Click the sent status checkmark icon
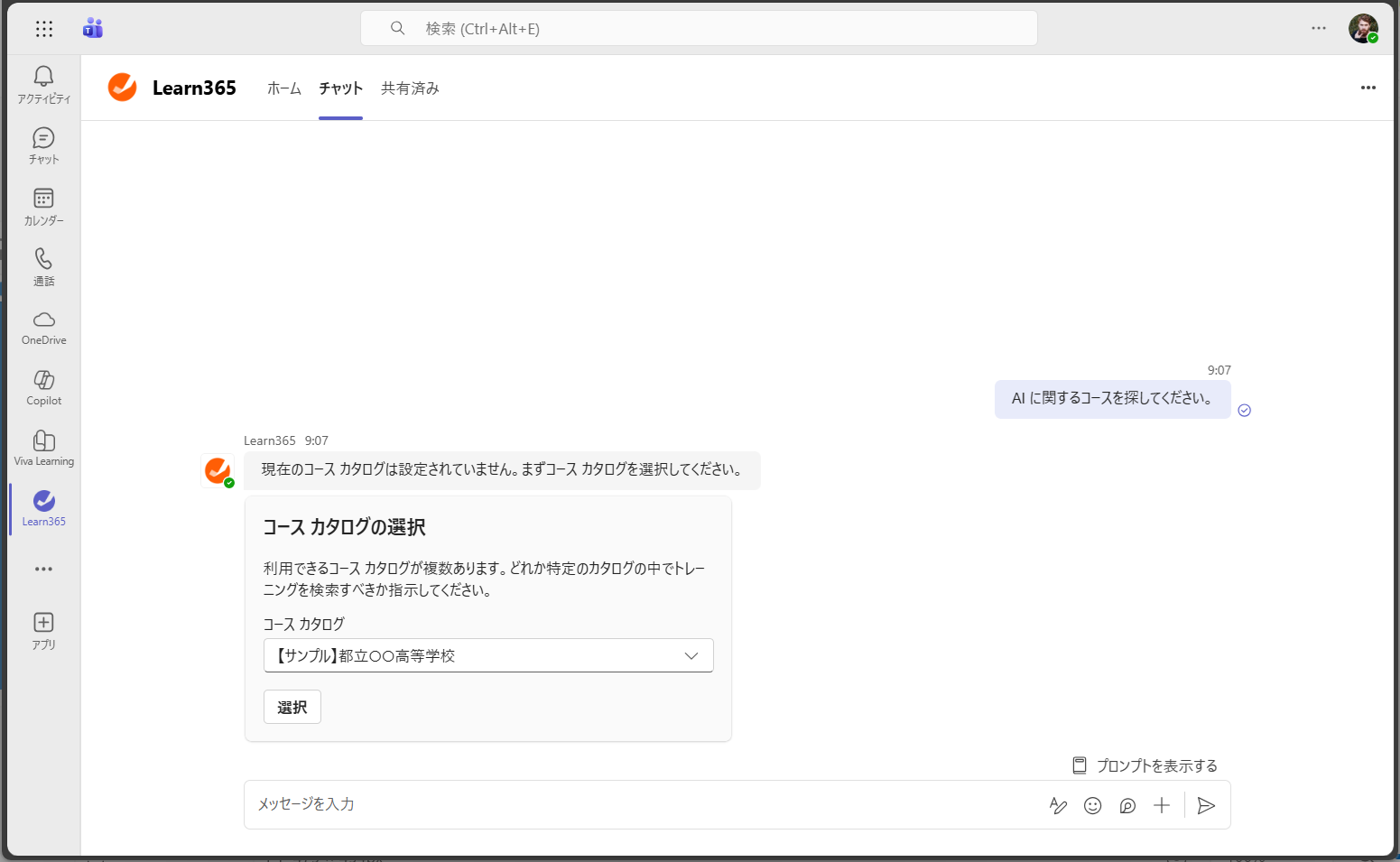The height and width of the screenshot is (862, 1400). pos(1244,411)
